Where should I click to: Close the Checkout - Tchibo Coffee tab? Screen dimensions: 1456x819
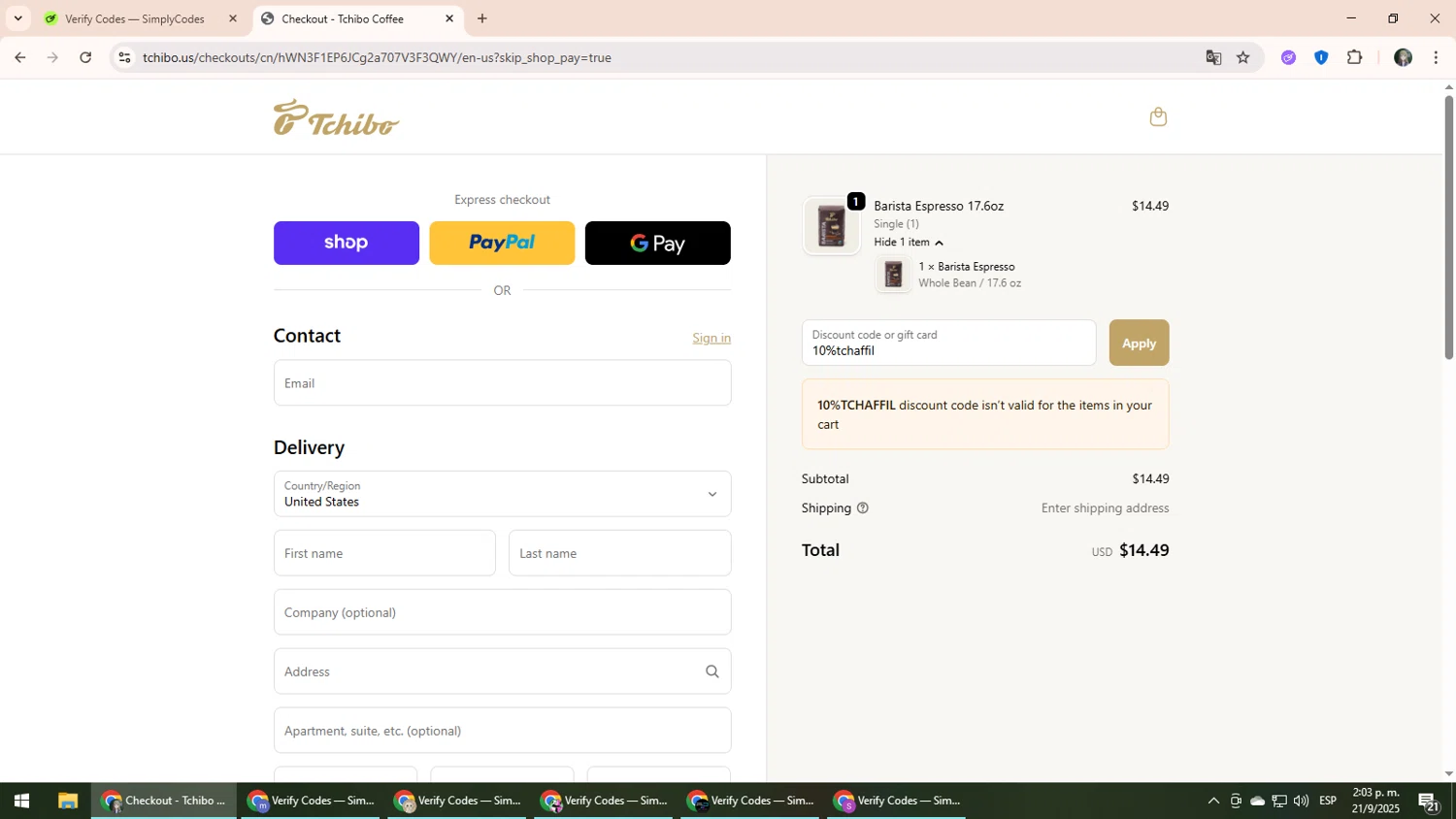(449, 18)
